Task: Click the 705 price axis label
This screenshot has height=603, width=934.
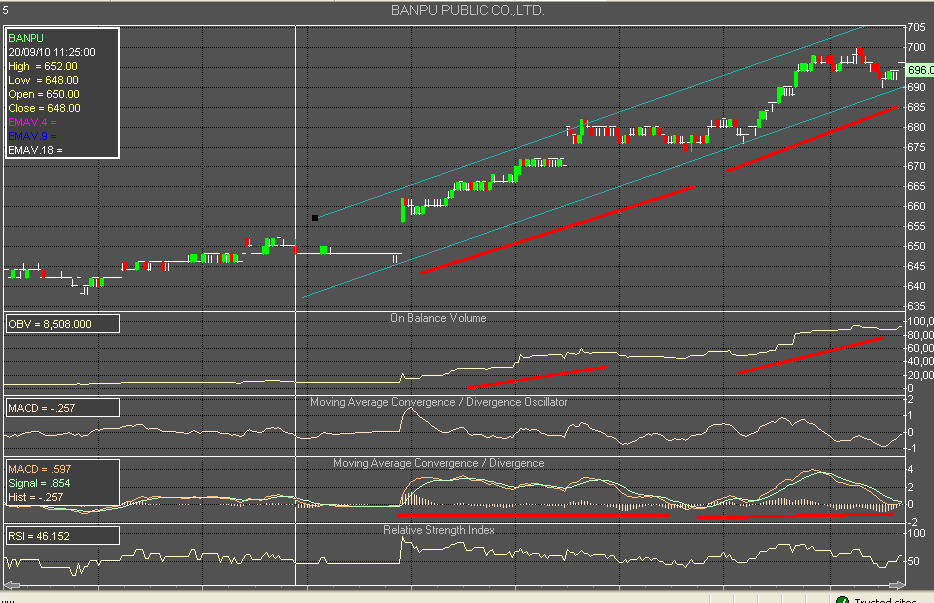Action: (916, 27)
